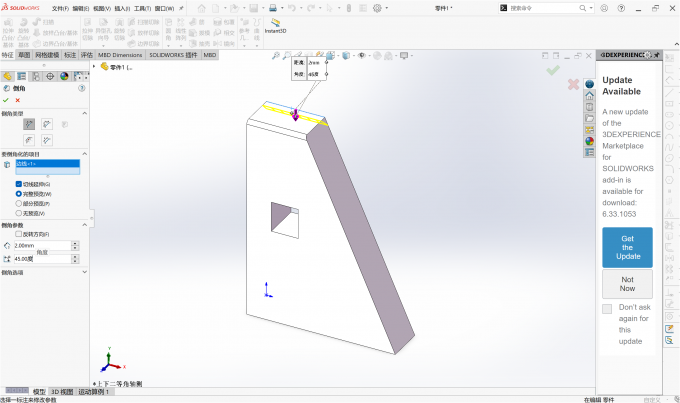Collapse the chamfer type section
The image size is (680, 403).
85,113
